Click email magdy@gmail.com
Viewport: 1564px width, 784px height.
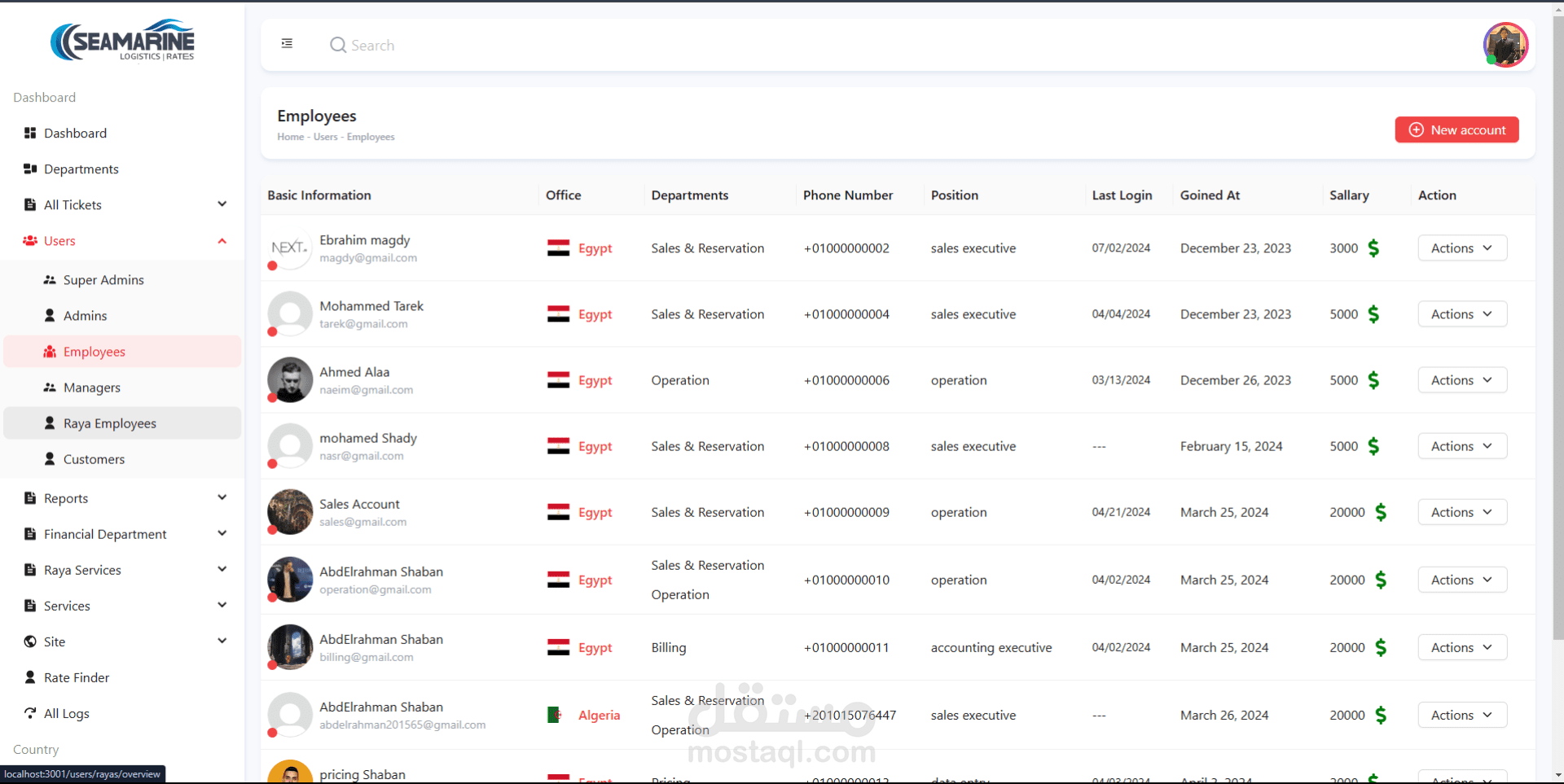click(x=368, y=258)
